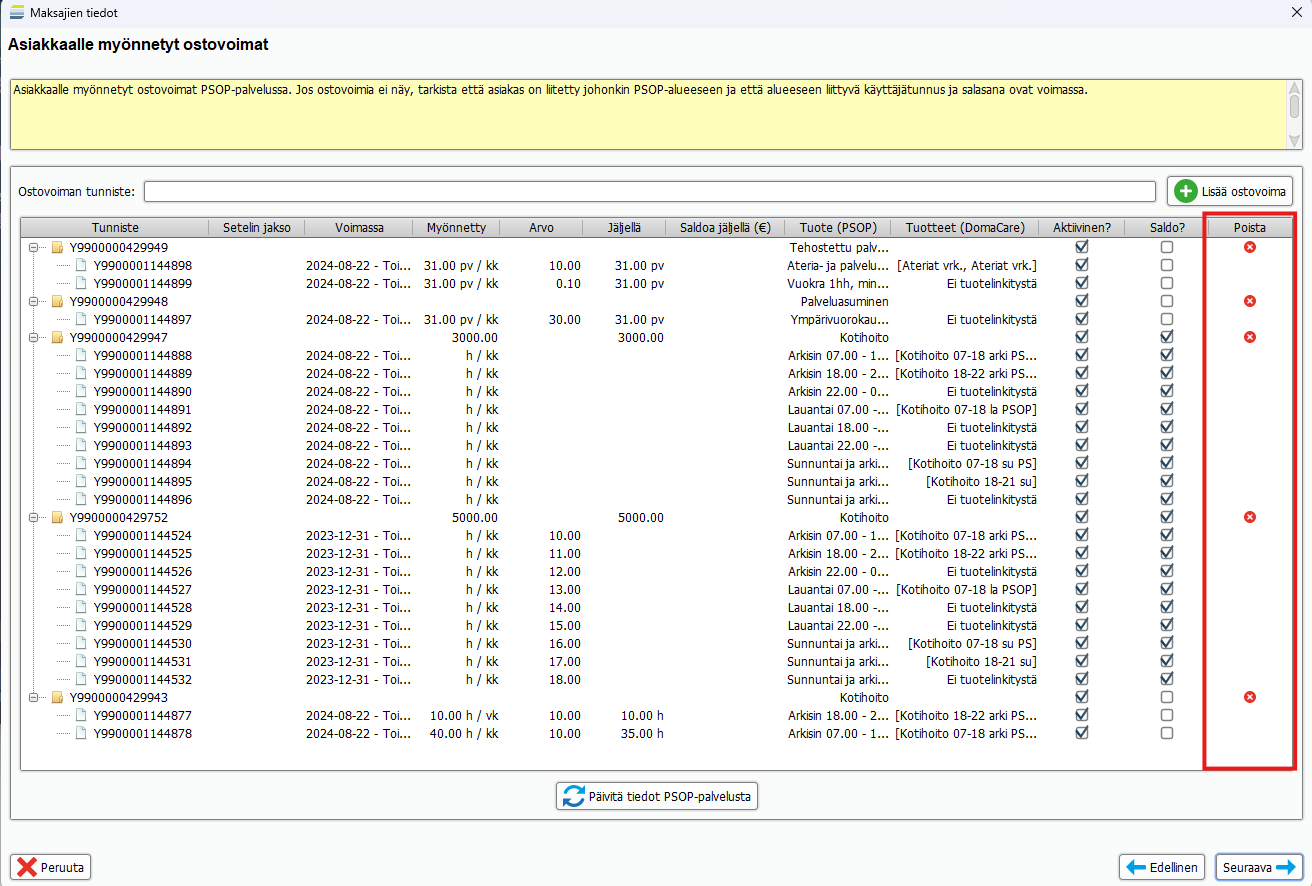Click the description box scroll-down arrow
The image size is (1312, 886).
coord(1293,140)
